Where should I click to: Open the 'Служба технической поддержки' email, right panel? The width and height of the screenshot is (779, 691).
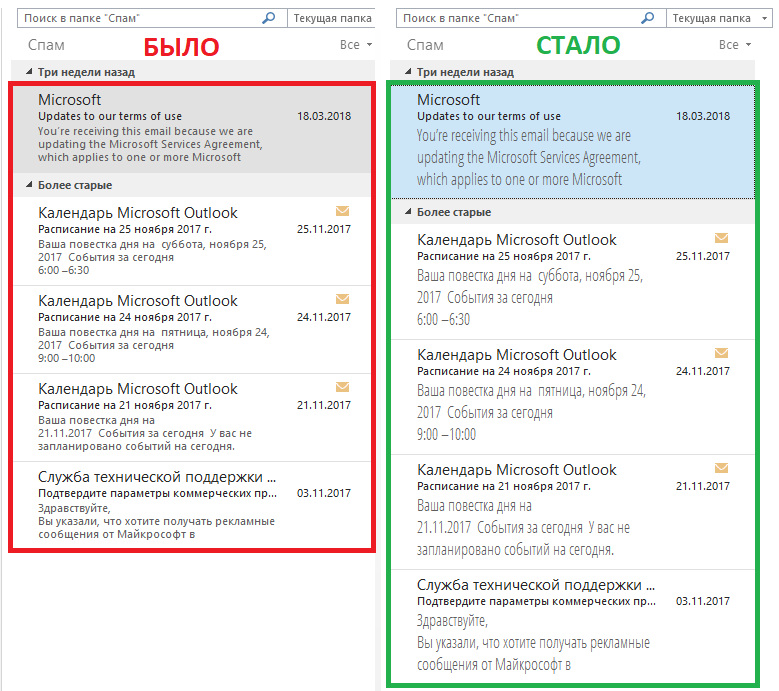(573, 626)
